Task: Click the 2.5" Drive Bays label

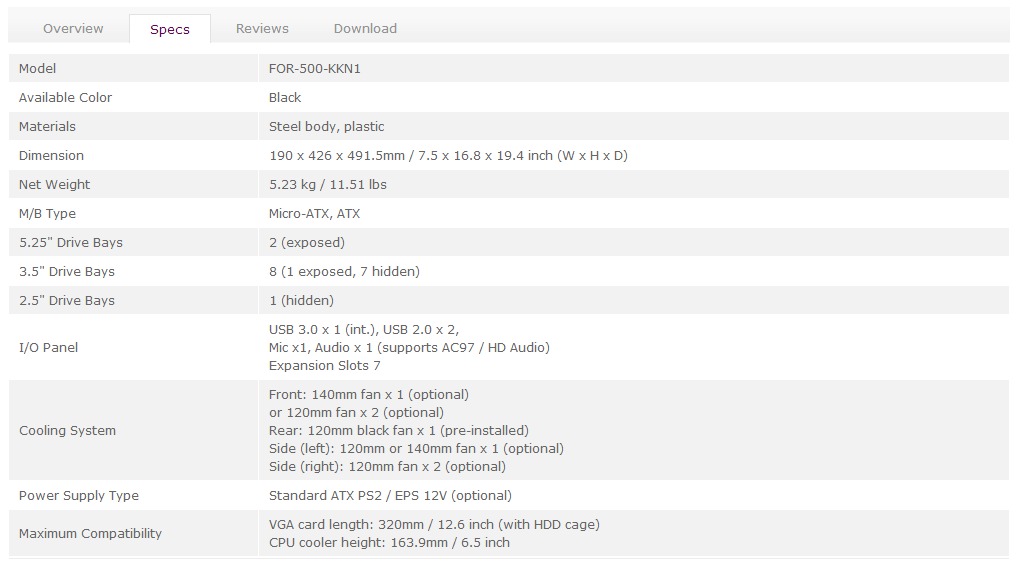Action: click(67, 301)
